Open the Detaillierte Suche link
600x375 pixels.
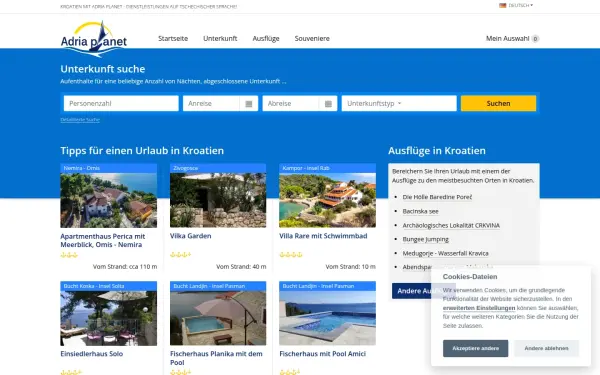80,120
